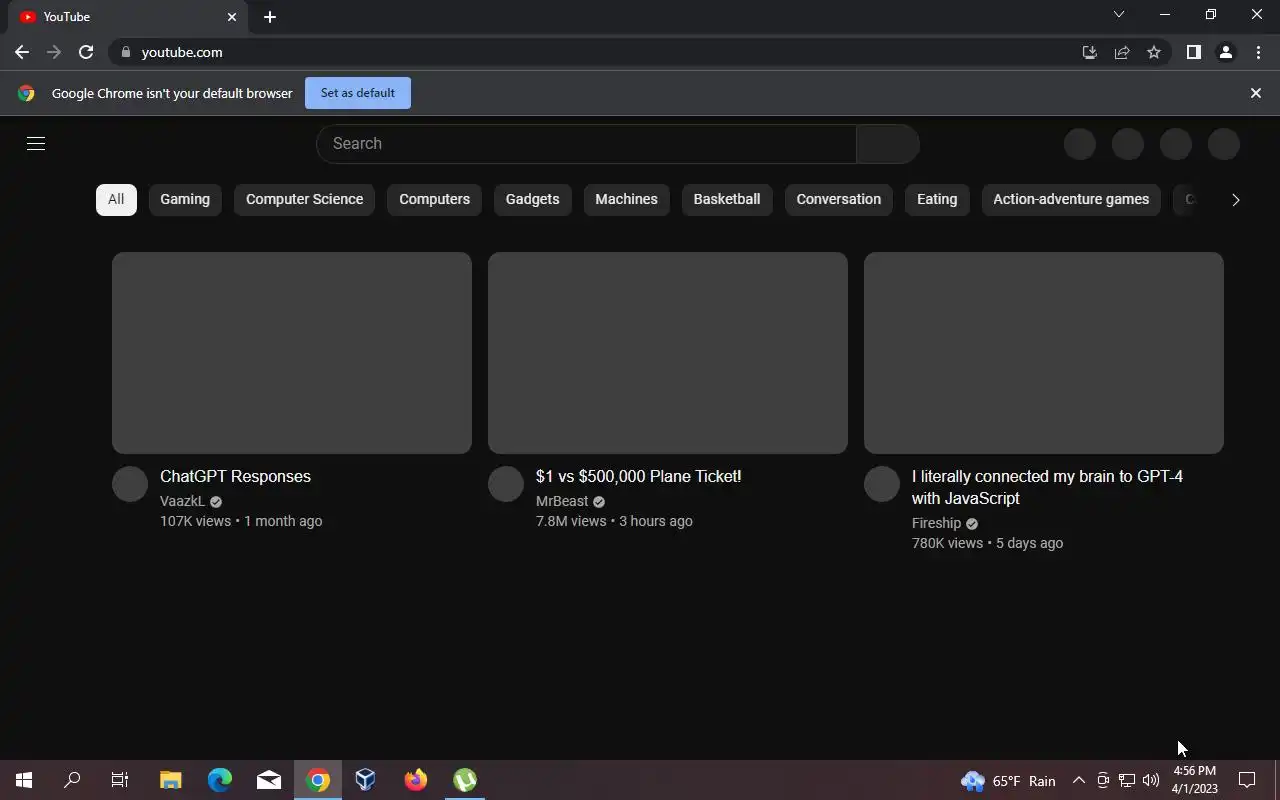Open the notification center icon

coord(1247,780)
